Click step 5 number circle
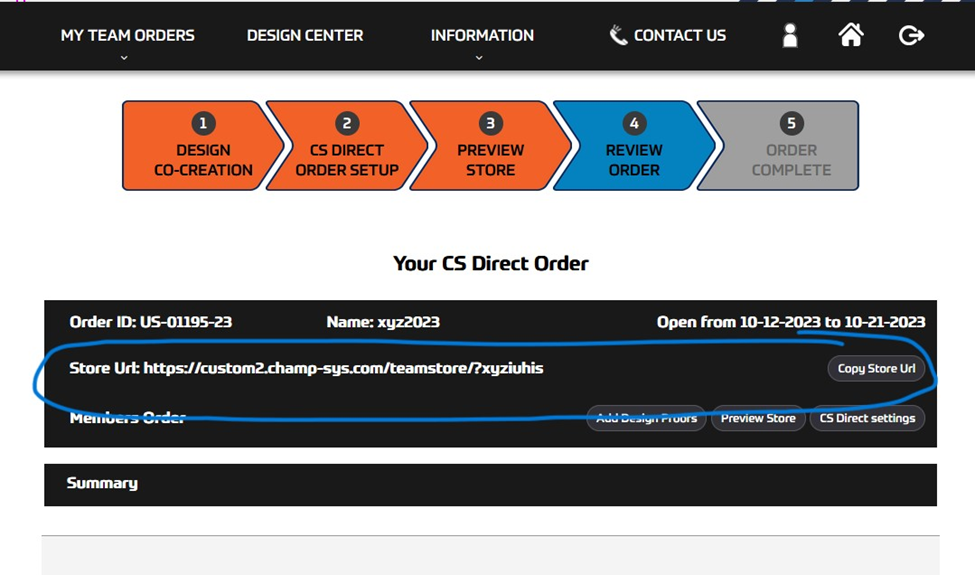The width and height of the screenshot is (975, 575). coord(792,123)
